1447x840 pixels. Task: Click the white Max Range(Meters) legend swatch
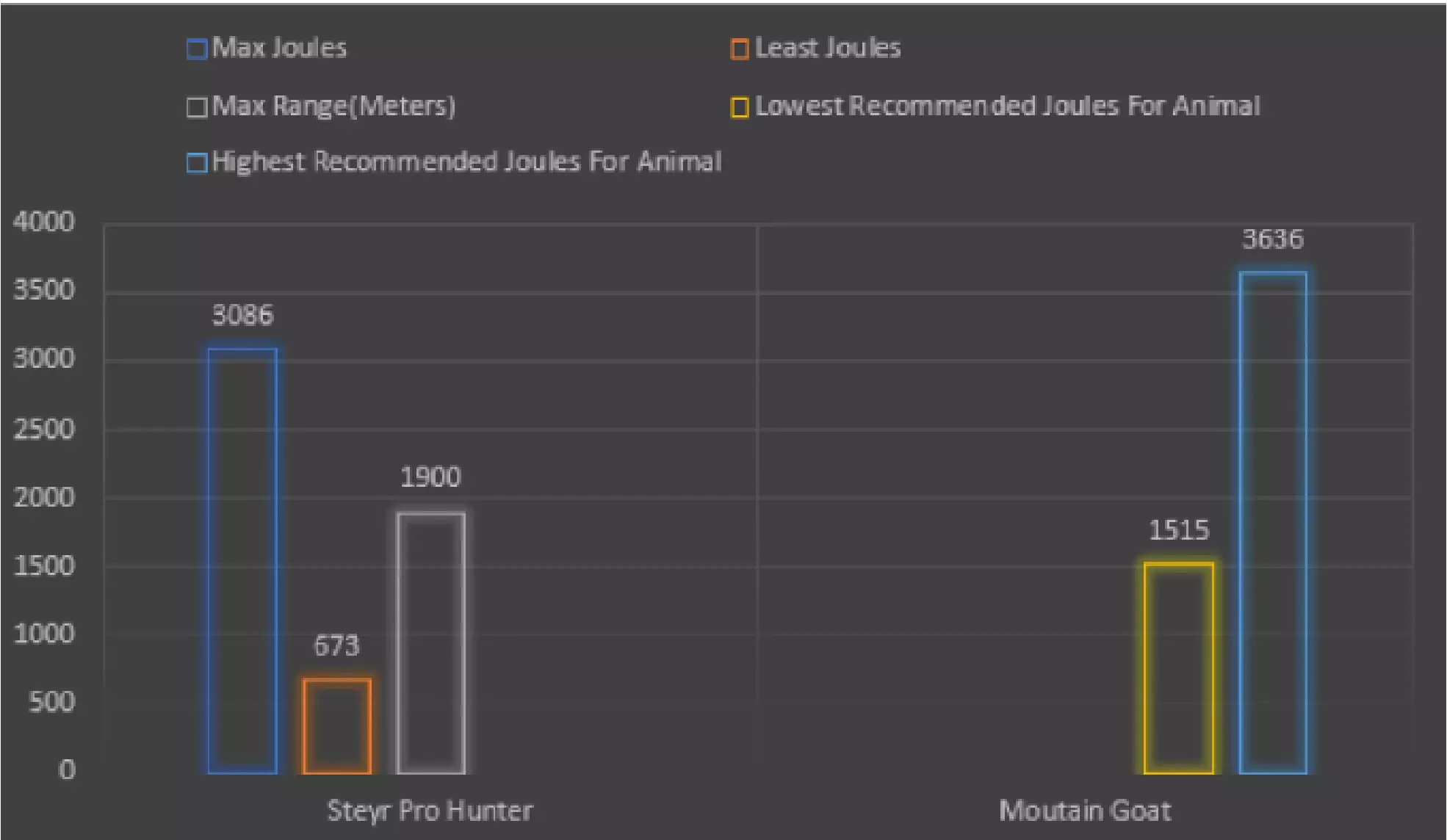click(196, 108)
